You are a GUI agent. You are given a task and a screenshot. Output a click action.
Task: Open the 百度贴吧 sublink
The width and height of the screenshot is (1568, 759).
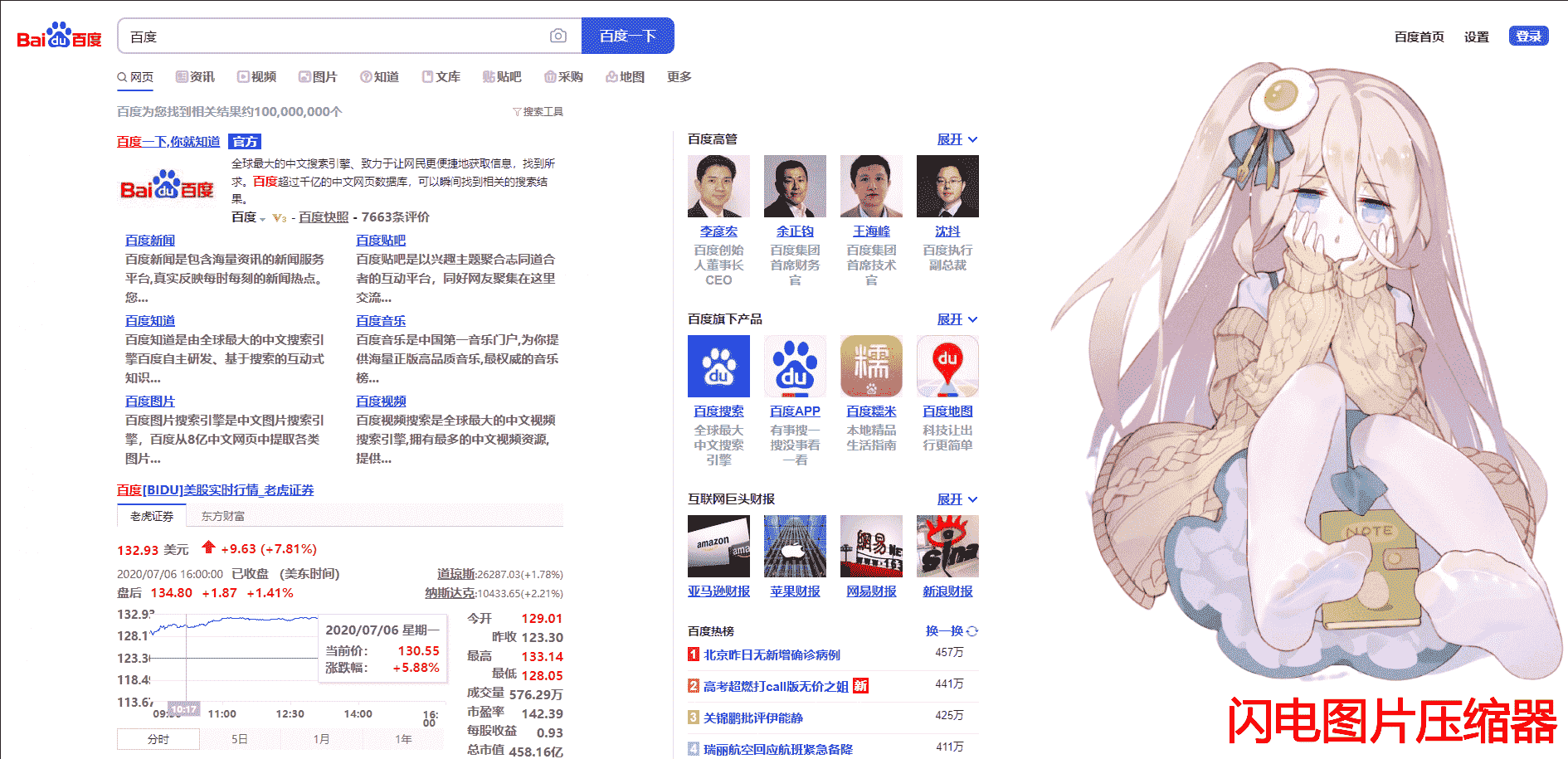381,241
